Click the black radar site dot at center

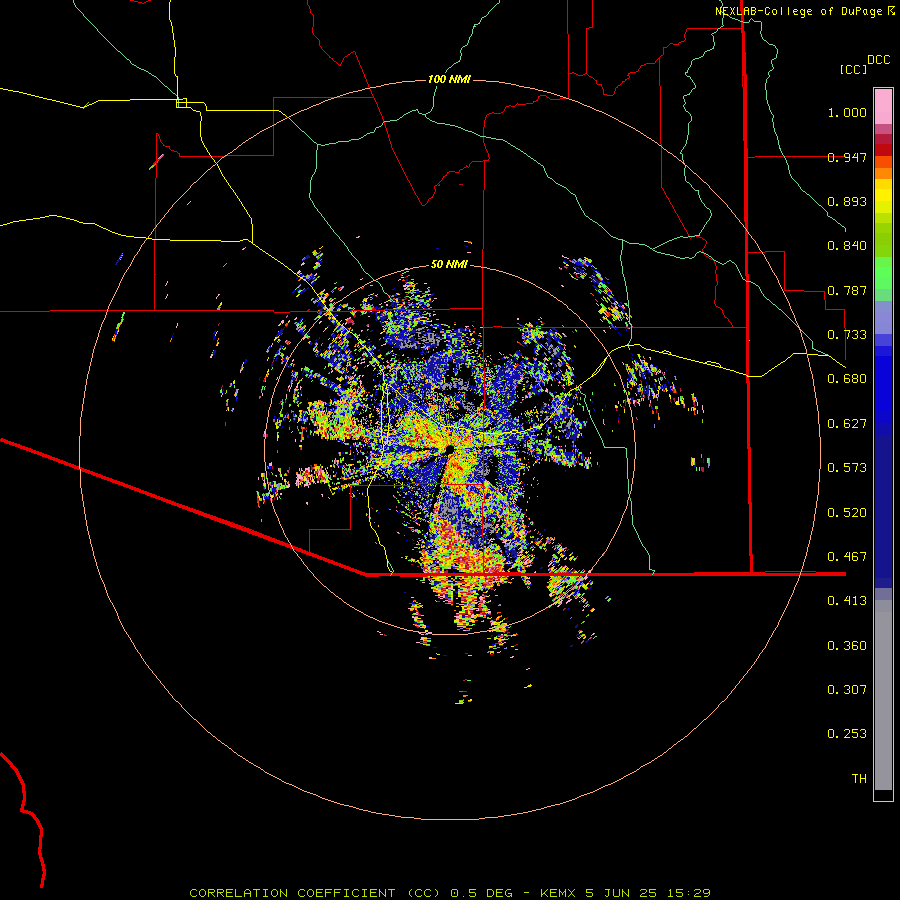pos(449,449)
